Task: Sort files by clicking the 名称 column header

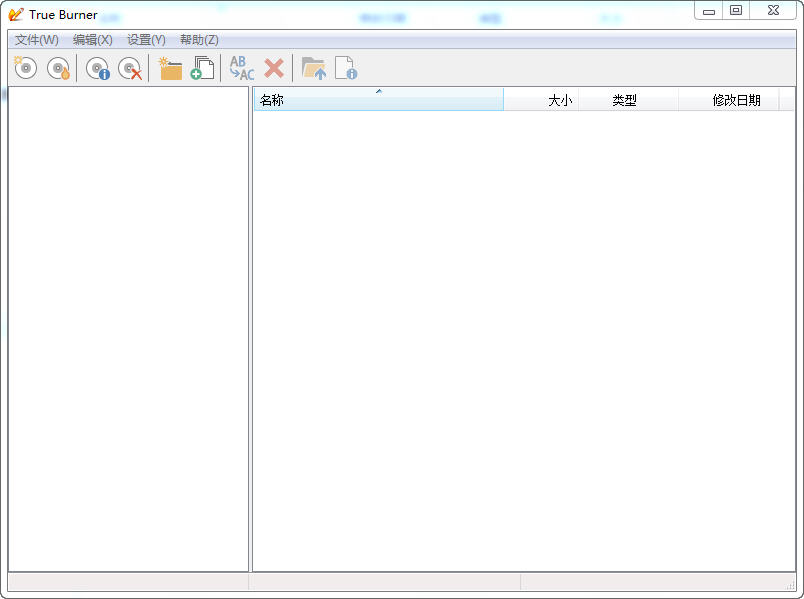Action: 270,99
